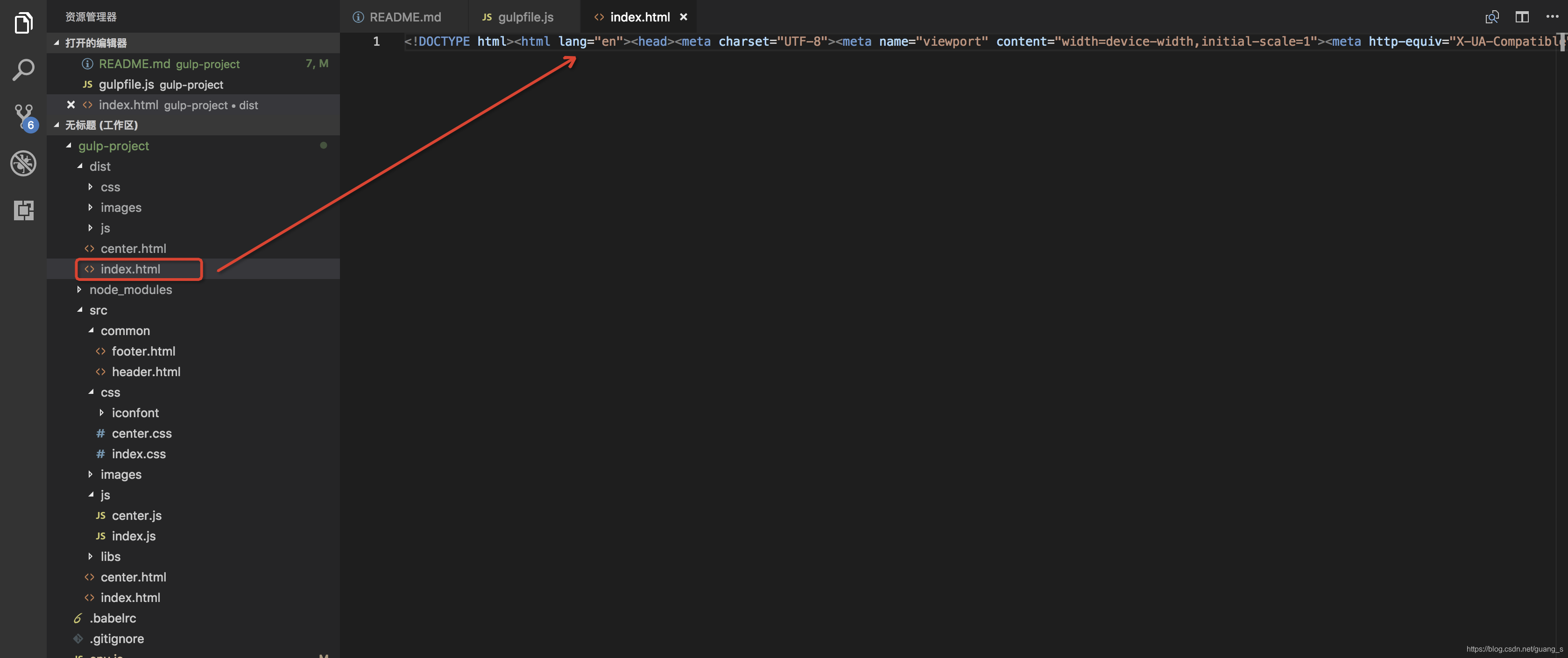Click the 7, M status beside README.md
1568x658 pixels.
click(x=317, y=63)
